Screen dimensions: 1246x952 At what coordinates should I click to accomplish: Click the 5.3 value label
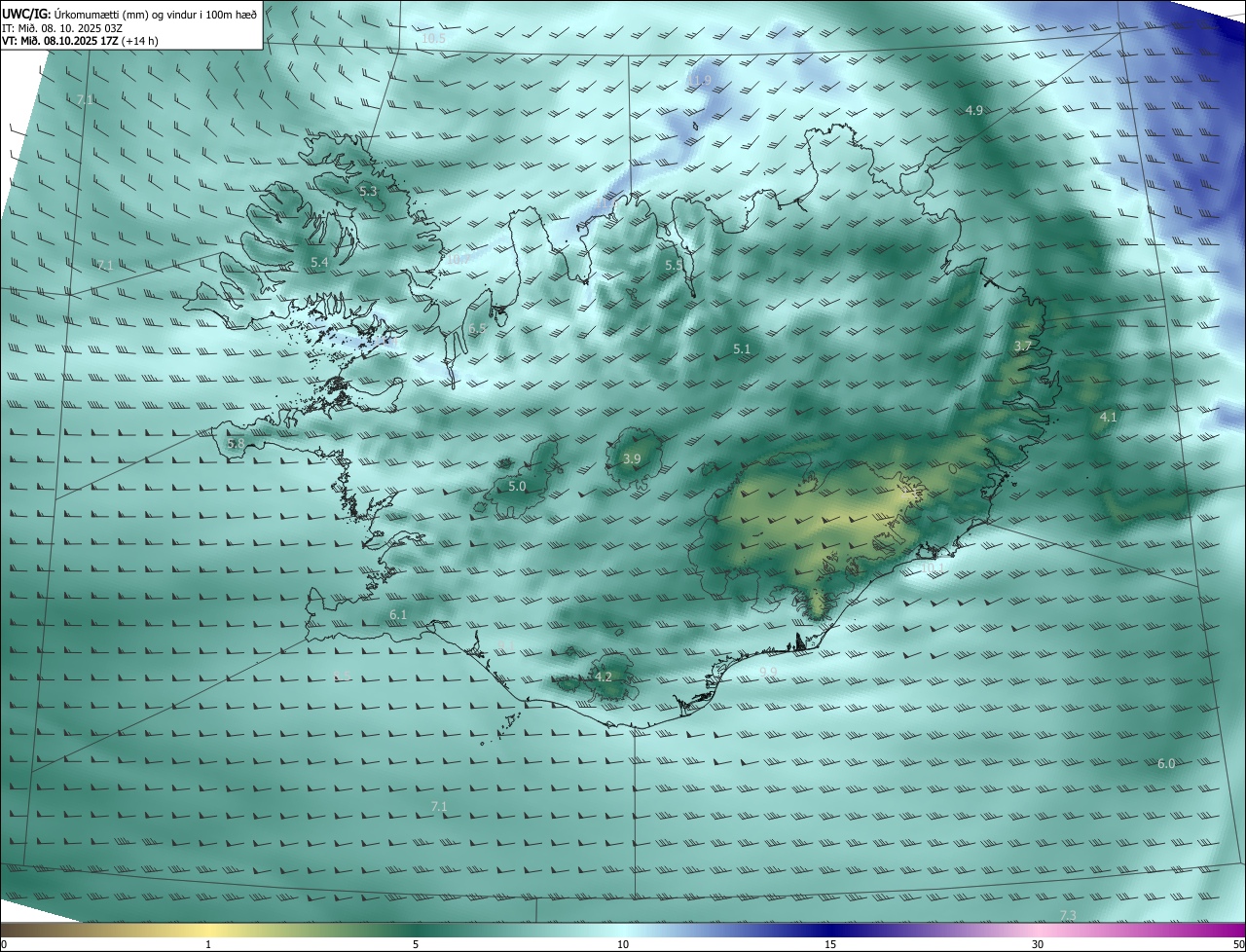pyautogui.click(x=368, y=192)
